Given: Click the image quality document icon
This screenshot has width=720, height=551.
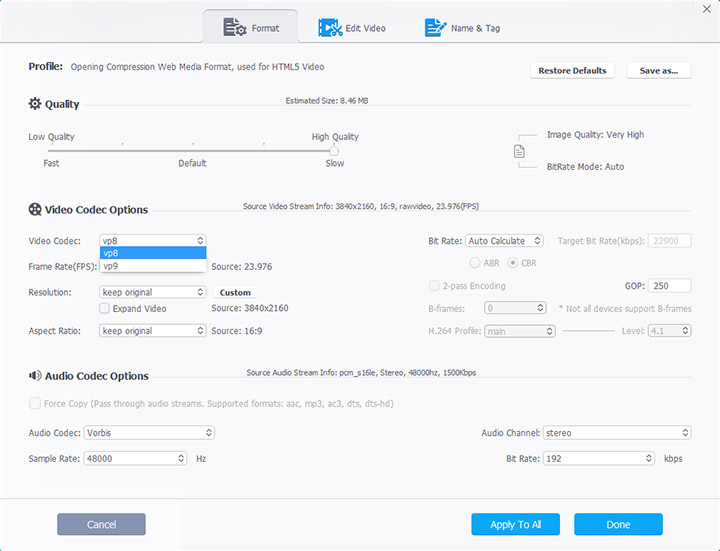Looking at the screenshot, I should point(519,151).
